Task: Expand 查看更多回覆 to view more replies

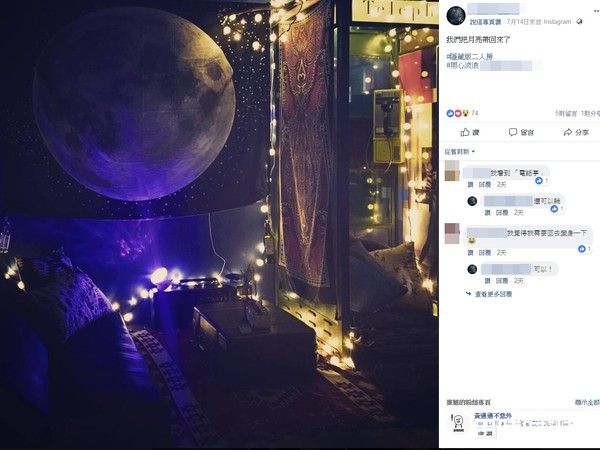Action: pyautogui.click(x=493, y=294)
